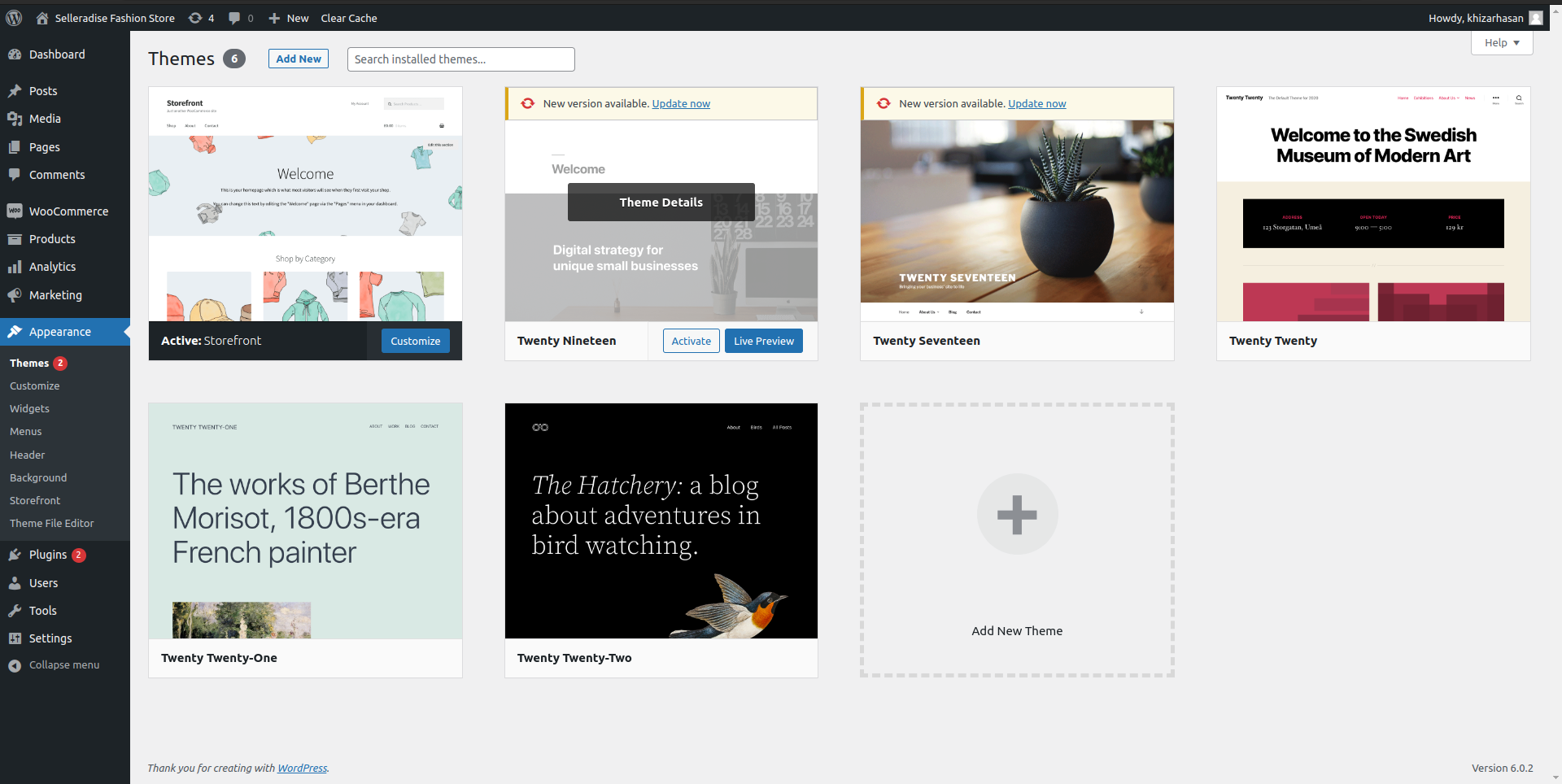Click Update now for Twenty Seventeen
The height and width of the screenshot is (784, 1562).
click(x=1036, y=103)
